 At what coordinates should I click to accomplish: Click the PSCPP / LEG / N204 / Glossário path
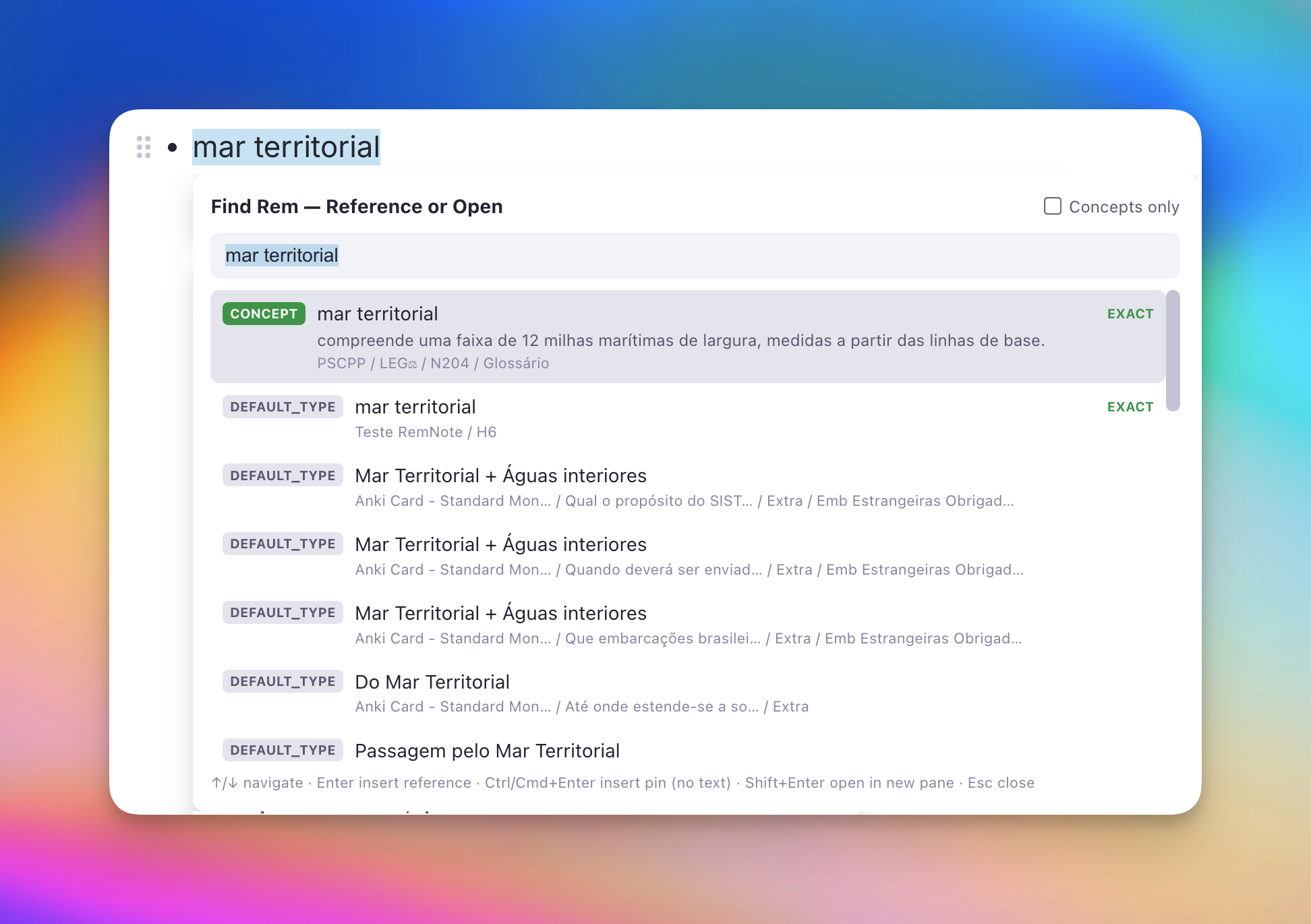[x=433, y=364]
